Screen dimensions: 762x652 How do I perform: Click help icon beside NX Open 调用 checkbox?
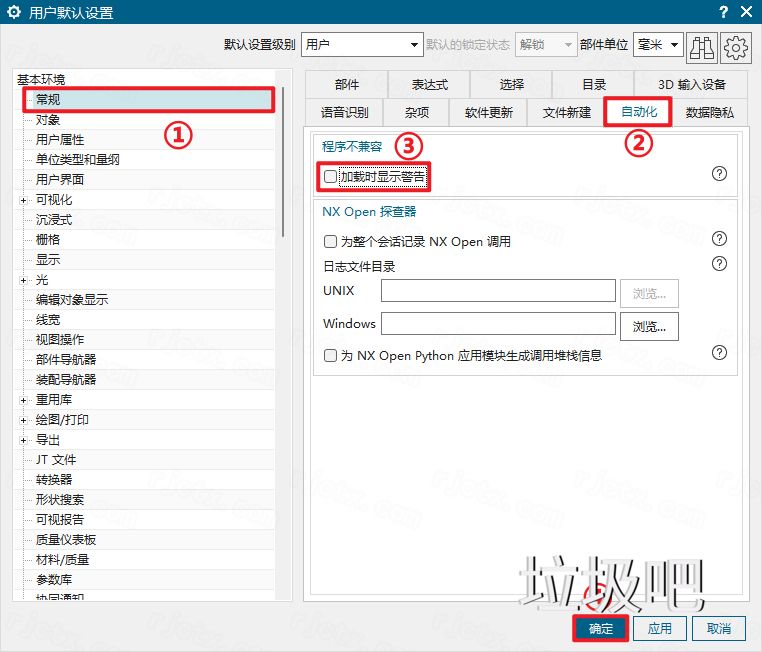[x=719, y=239]
